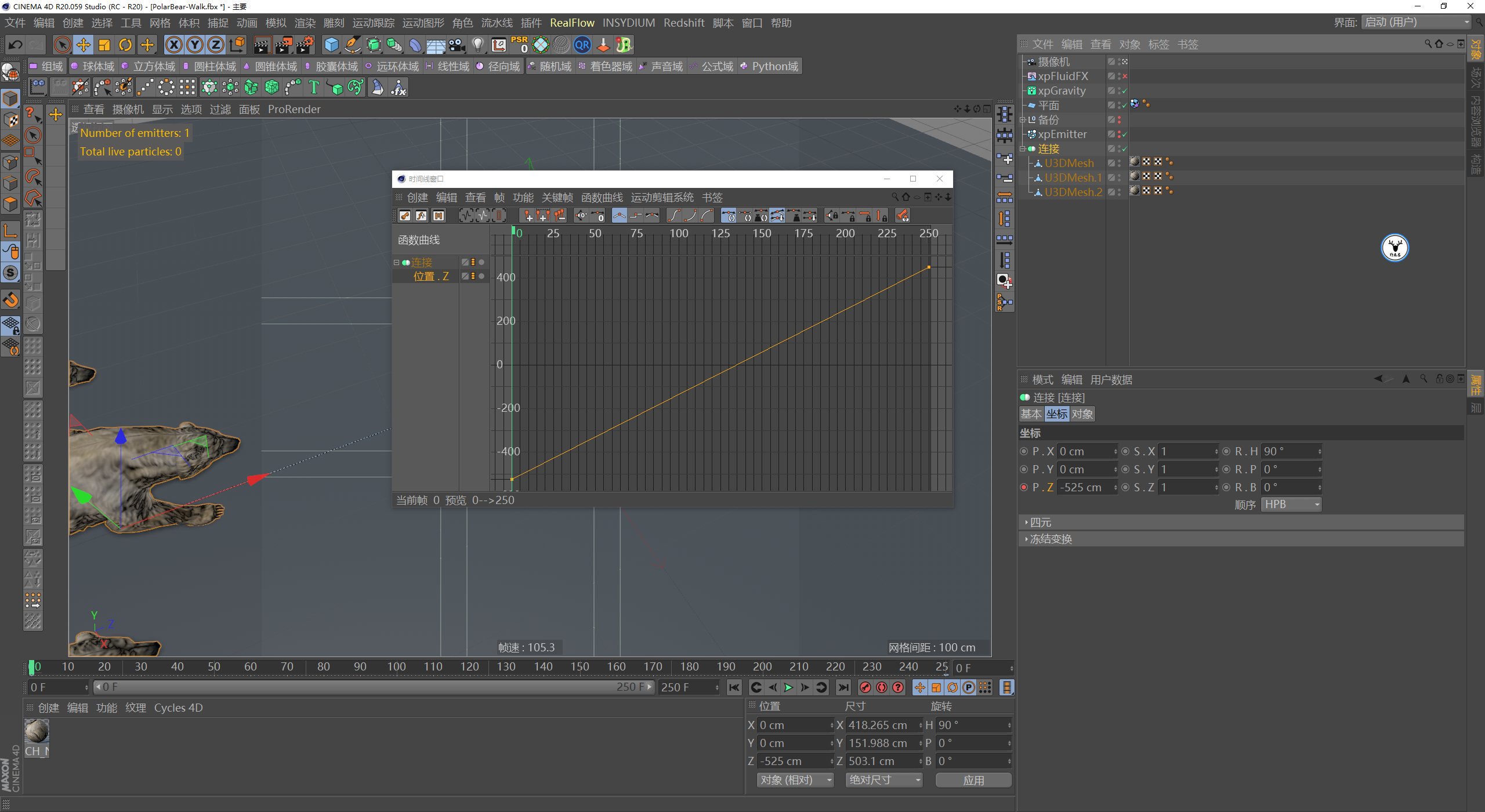1485x812 pixels.
Task: Open the 顺序 HPB dropdown
Action: [1291, 505]
